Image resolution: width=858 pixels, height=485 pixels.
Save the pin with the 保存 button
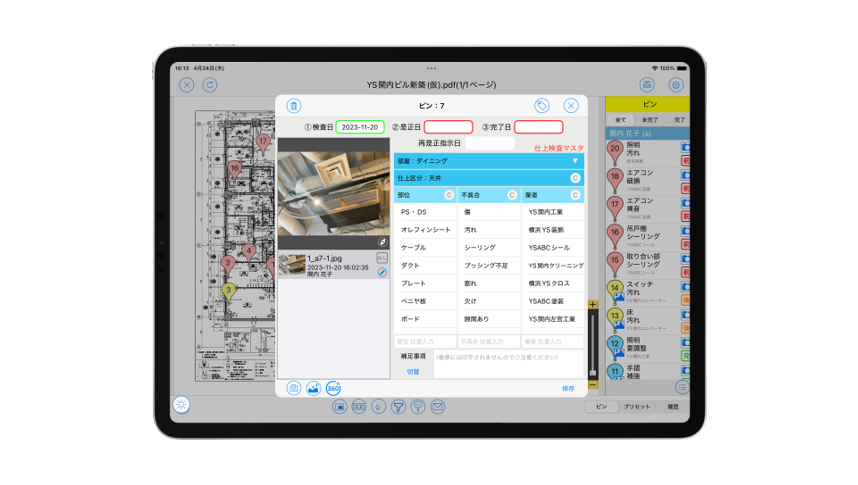(x=568, y=388)
